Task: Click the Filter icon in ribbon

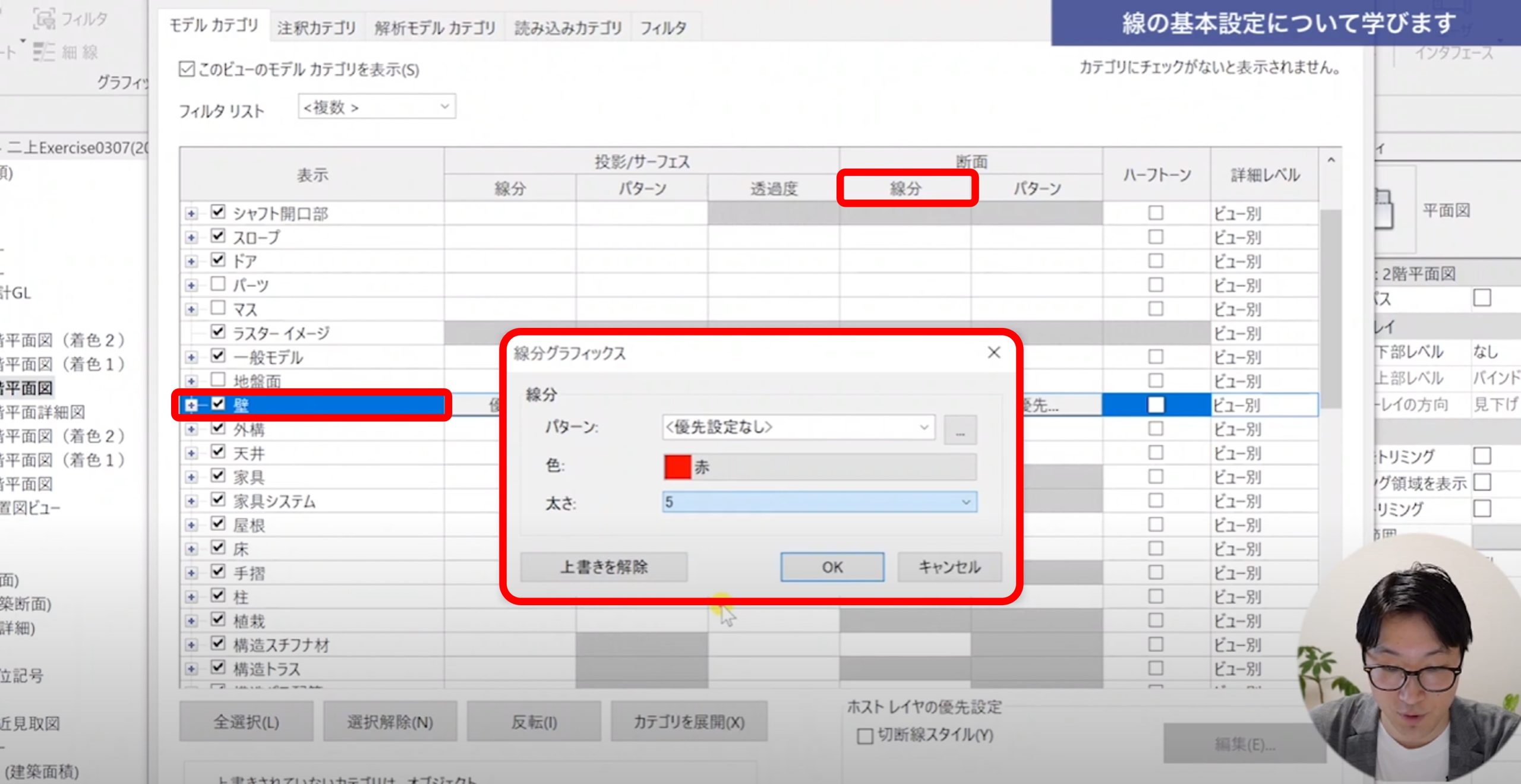Action: [x=45, y=19]
